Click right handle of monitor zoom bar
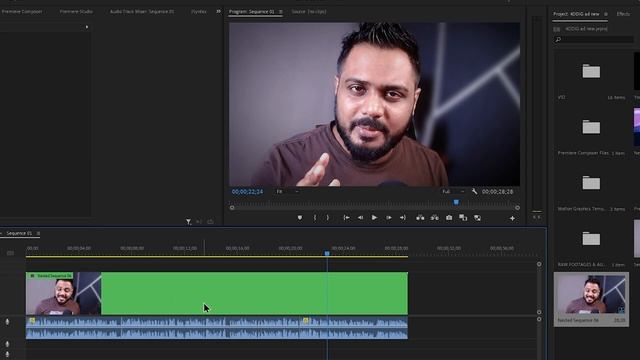Image resolution: width=640 pixels, height=360 pixels. (x=517, y=208)
